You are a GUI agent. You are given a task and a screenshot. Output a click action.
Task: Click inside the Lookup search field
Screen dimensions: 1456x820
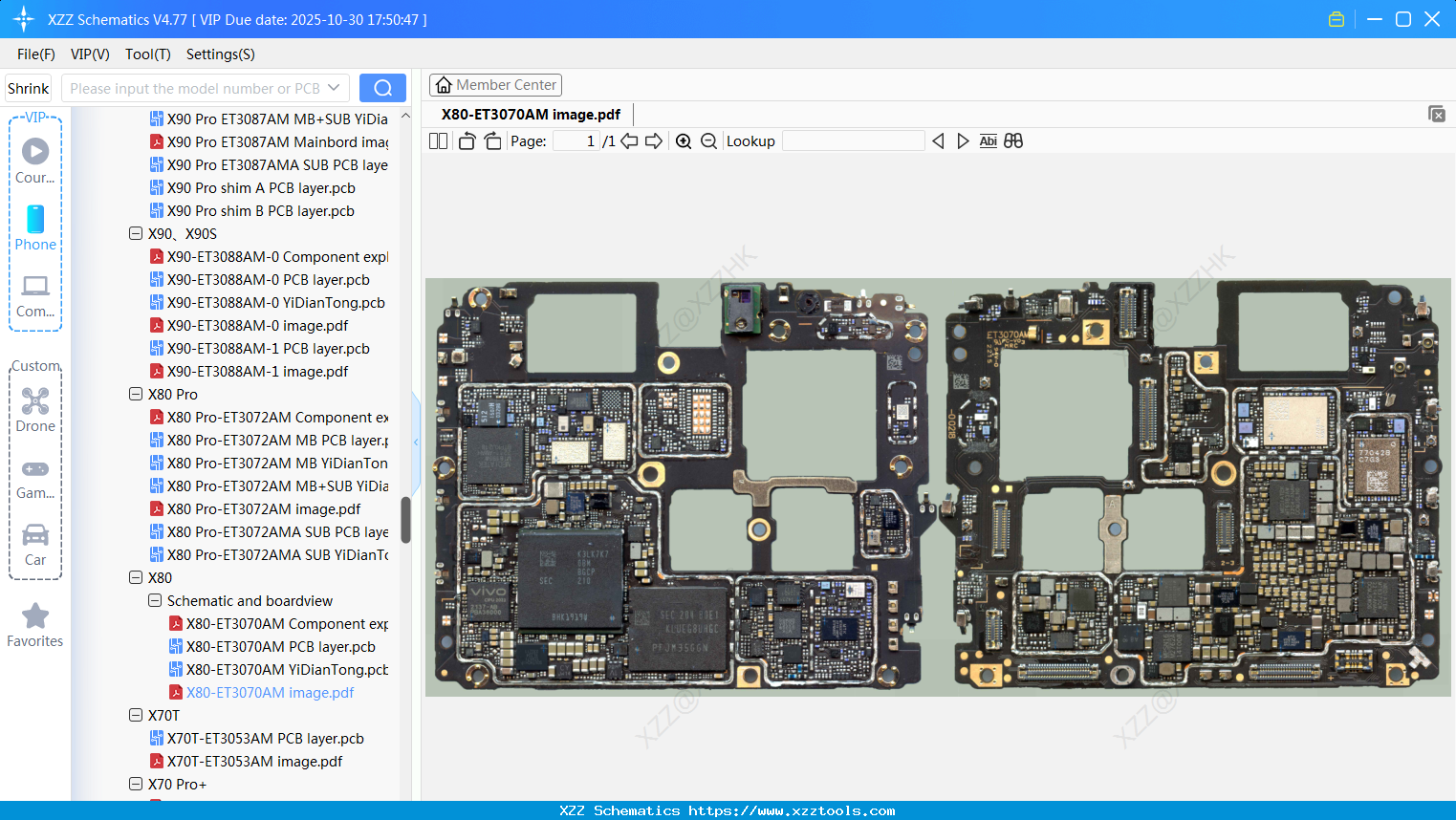coord(854,140)
